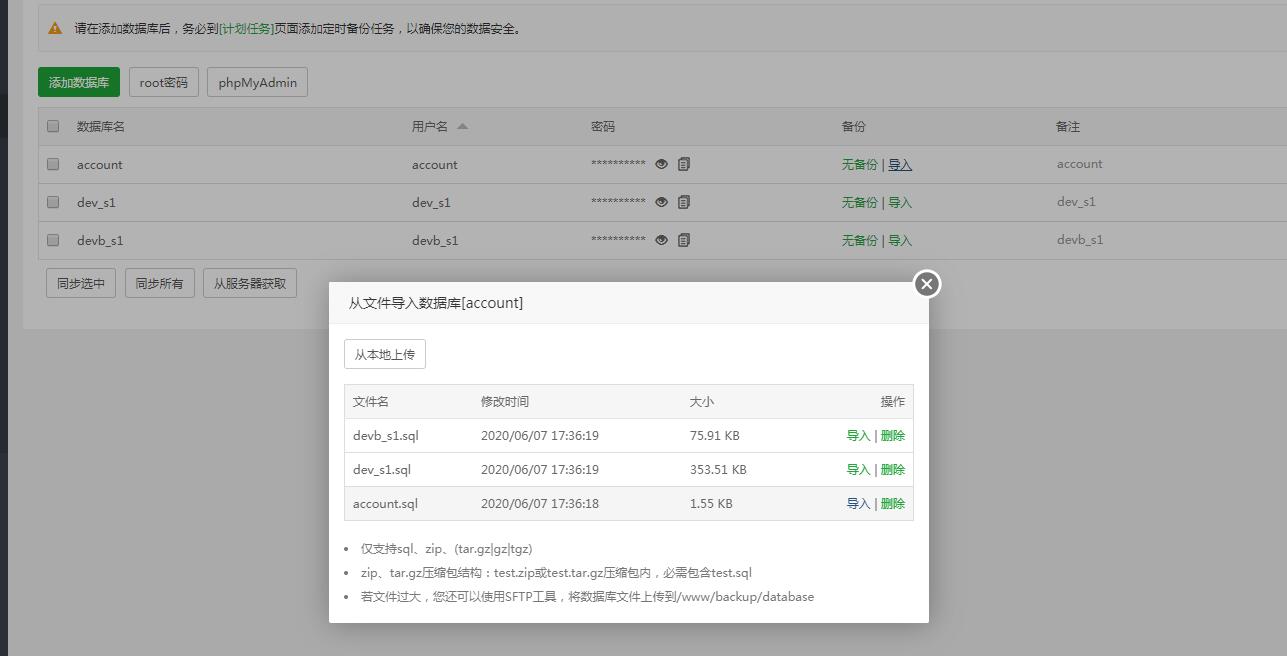
Task: Open the 计划任务 link in the warning
Action: click(x=246, y=28)
